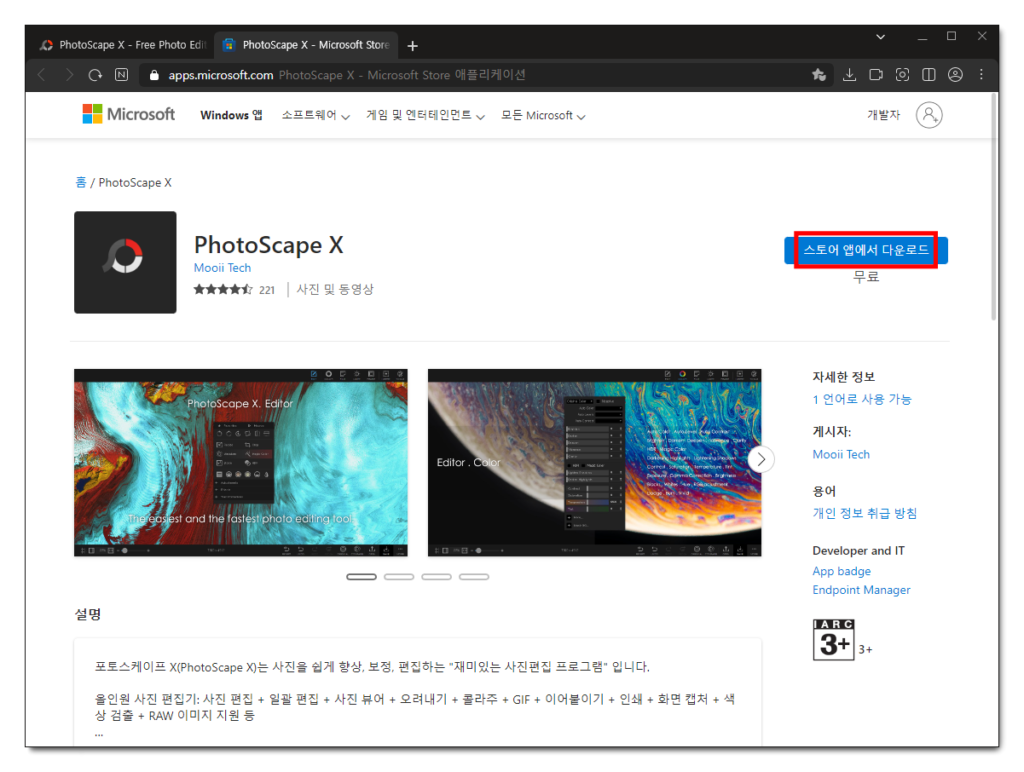Screen dimensions: 1024x772
Task: Open the Mooii Tech link under the app title
Action: tap(222, 268)
